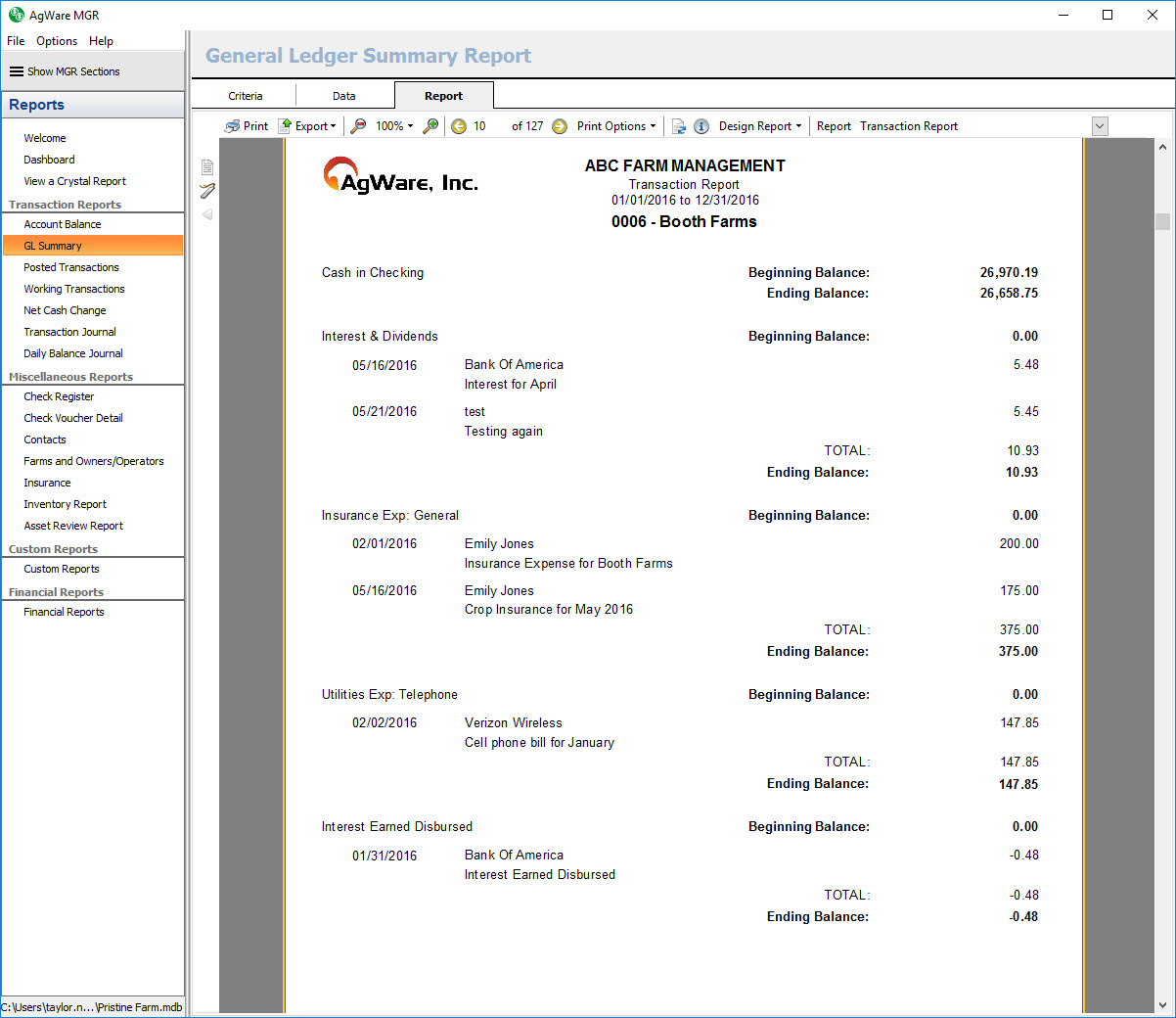Switch to the Criteria tab
This screenshot has width=1176, height=1018.
coord(246,96)
